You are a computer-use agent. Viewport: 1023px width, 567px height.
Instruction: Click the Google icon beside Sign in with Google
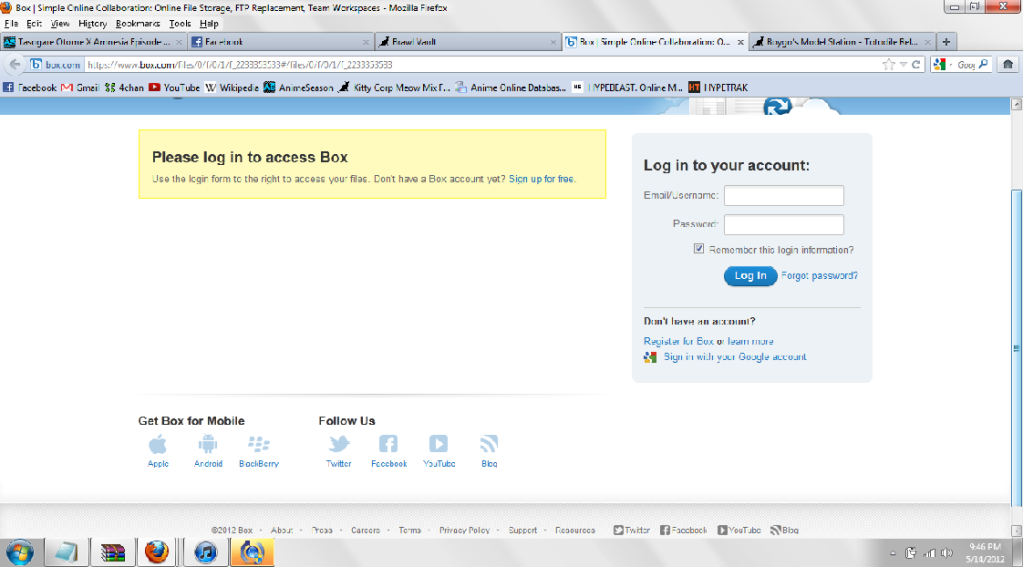(650, 357)
